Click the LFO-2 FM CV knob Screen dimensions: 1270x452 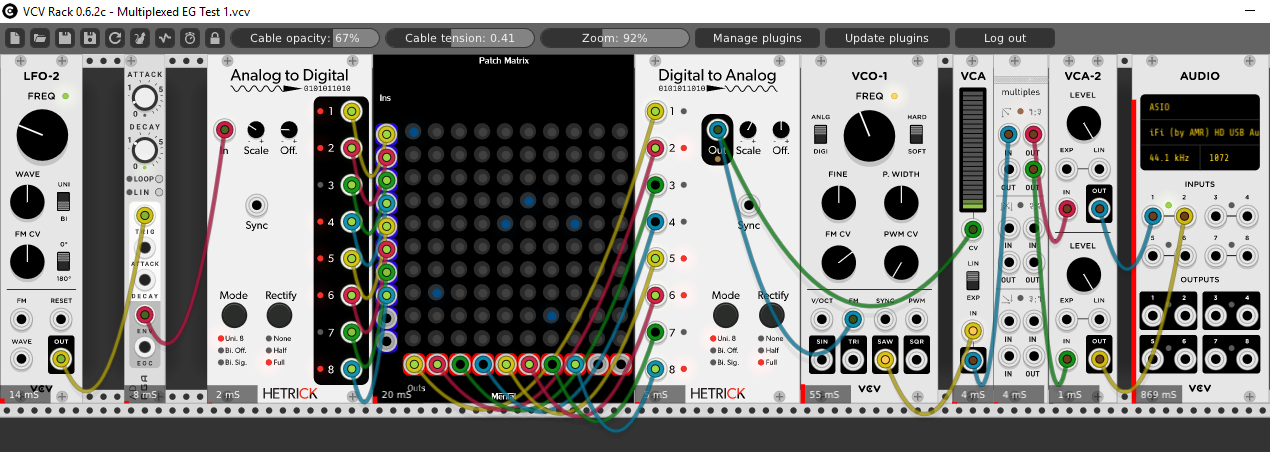(x=29, y=261)
